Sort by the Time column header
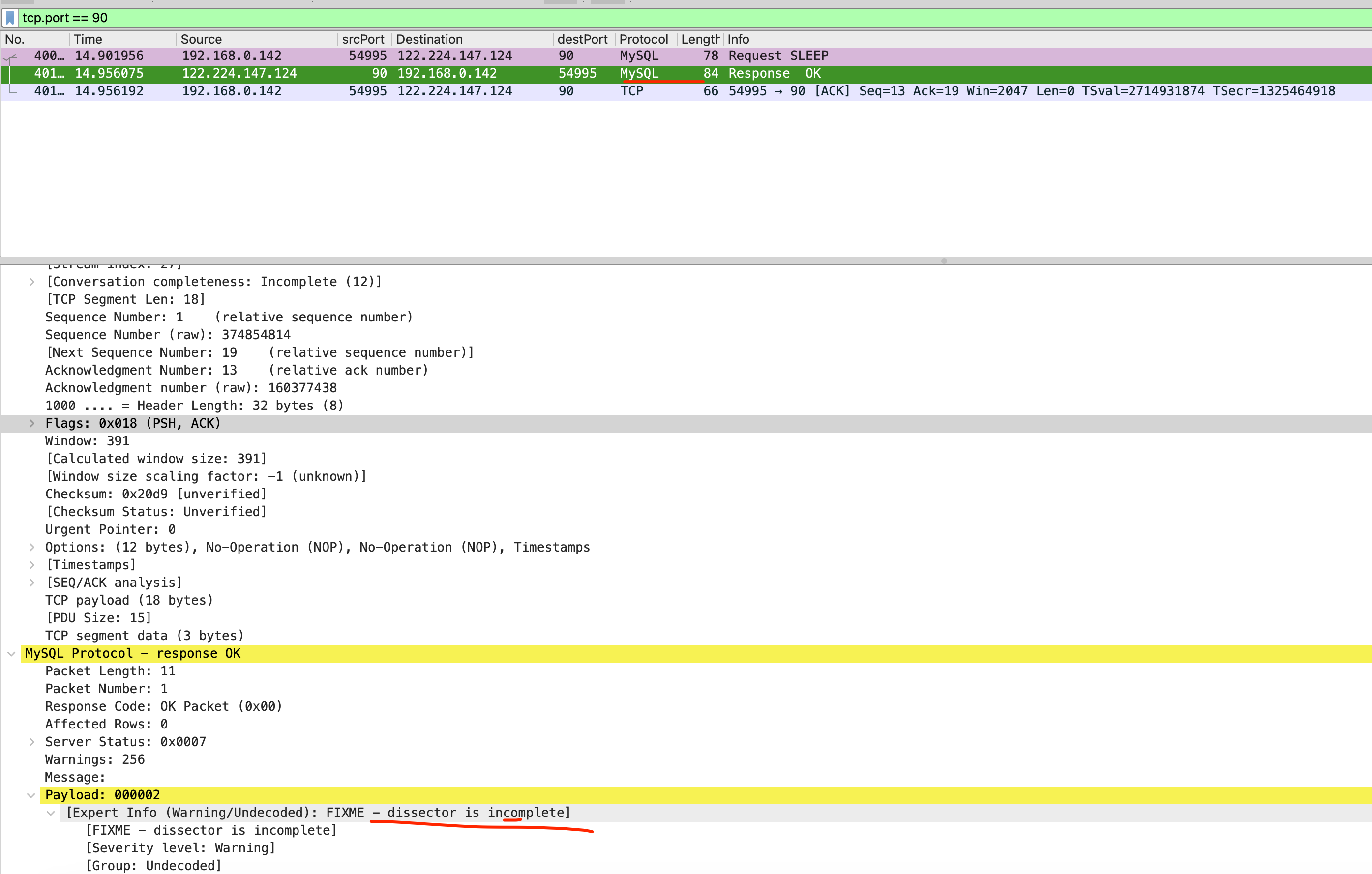 click(122, 39)
